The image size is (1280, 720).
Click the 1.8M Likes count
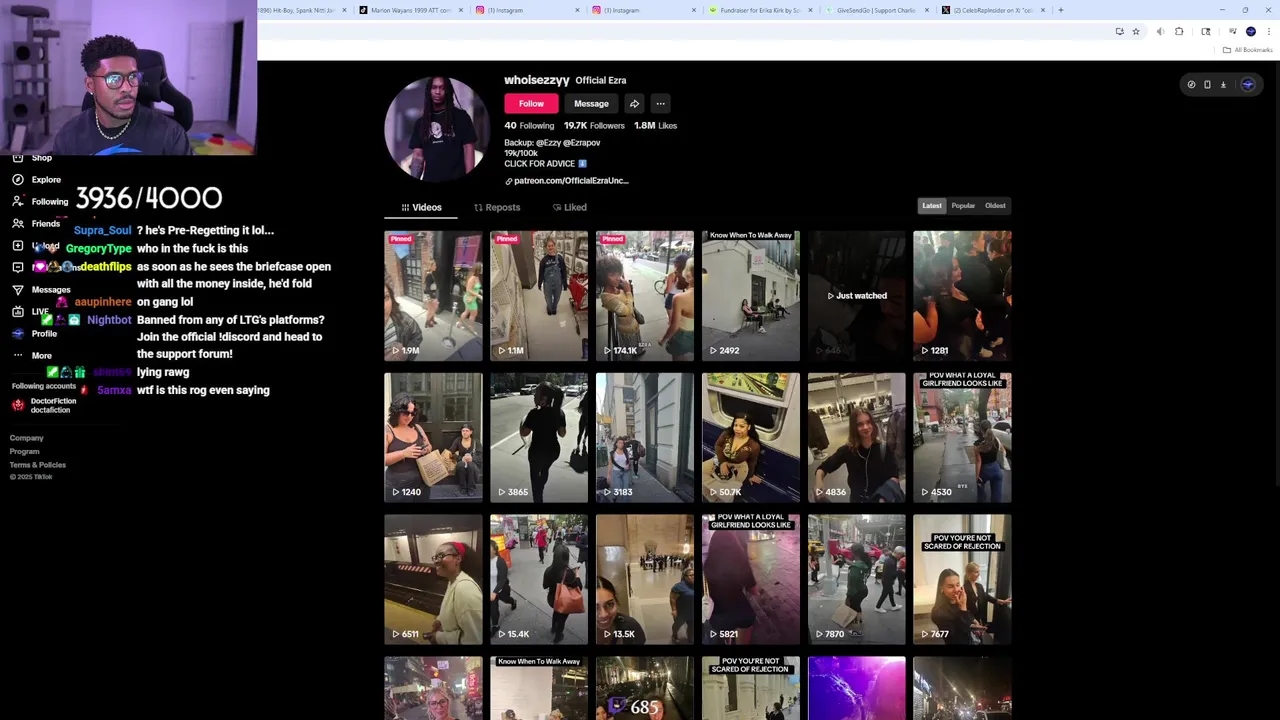[x=655, y=125]
